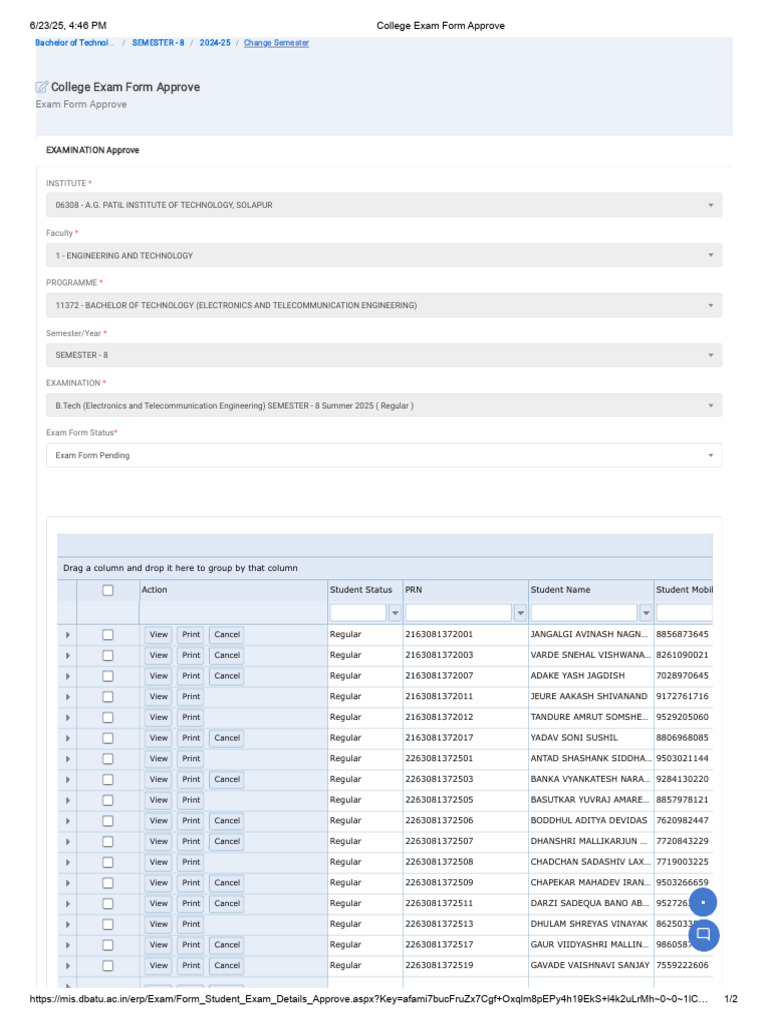
Task: Check the row for JANGALGI AVINASH
Action: (x=108, y=634)
